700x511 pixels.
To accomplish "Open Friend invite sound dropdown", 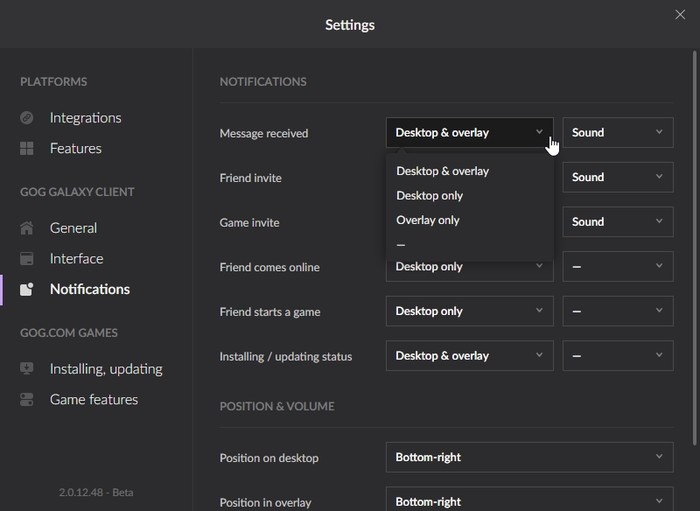I will [618, 177].
